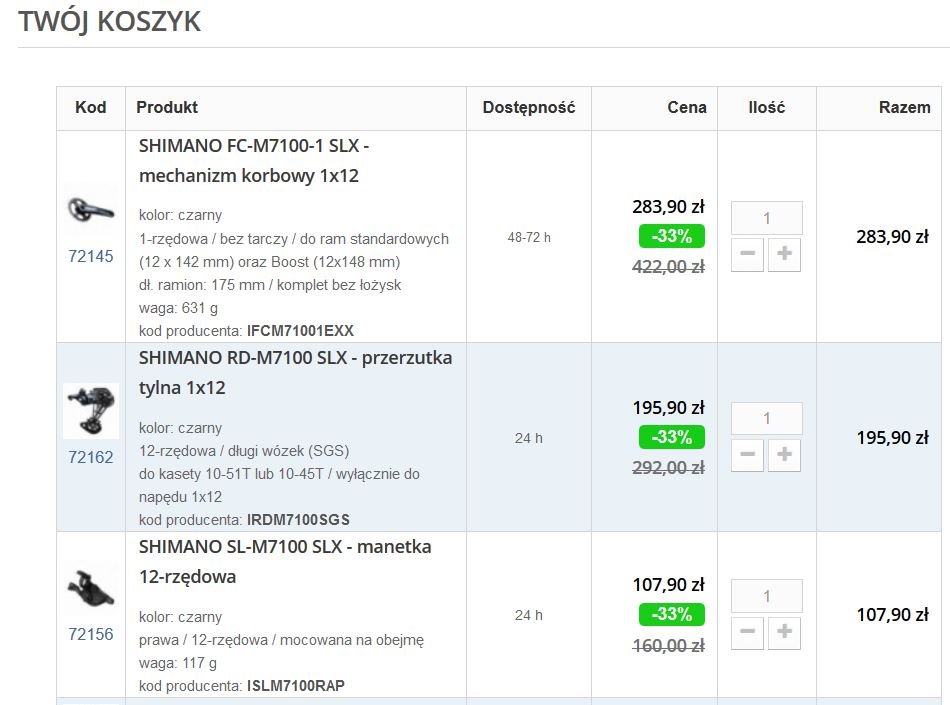Click crossed-out price 160,00 zł
Viewport: 950px width, 705px height.
click(x=668, y=646)
